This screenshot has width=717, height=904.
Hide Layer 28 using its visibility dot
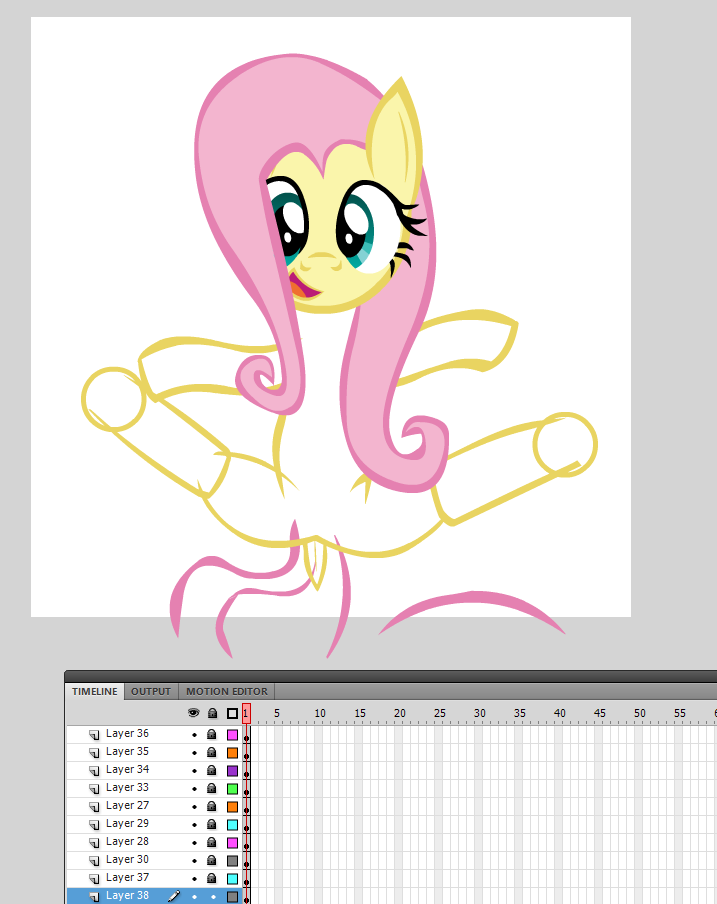(x=194, y=843)
